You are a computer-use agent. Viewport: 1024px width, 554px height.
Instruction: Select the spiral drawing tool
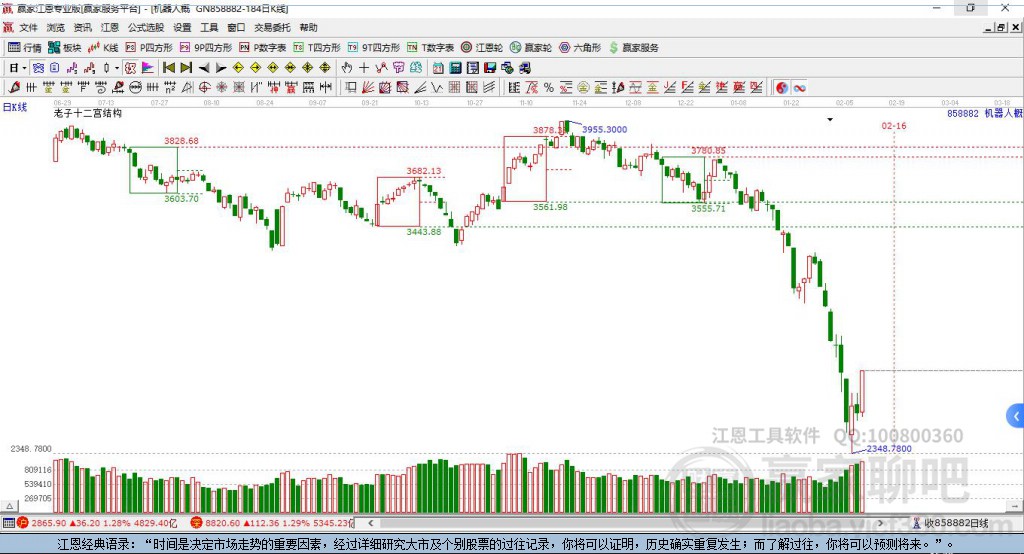pyautogui.click(x=101, y=88)
